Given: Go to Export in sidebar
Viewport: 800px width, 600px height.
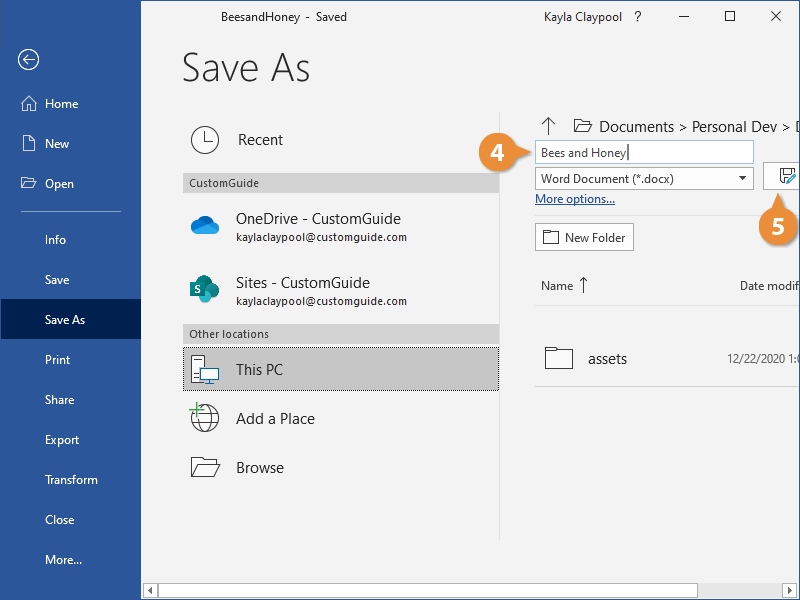Looking at the screenshot, I should tap(62, 440).
